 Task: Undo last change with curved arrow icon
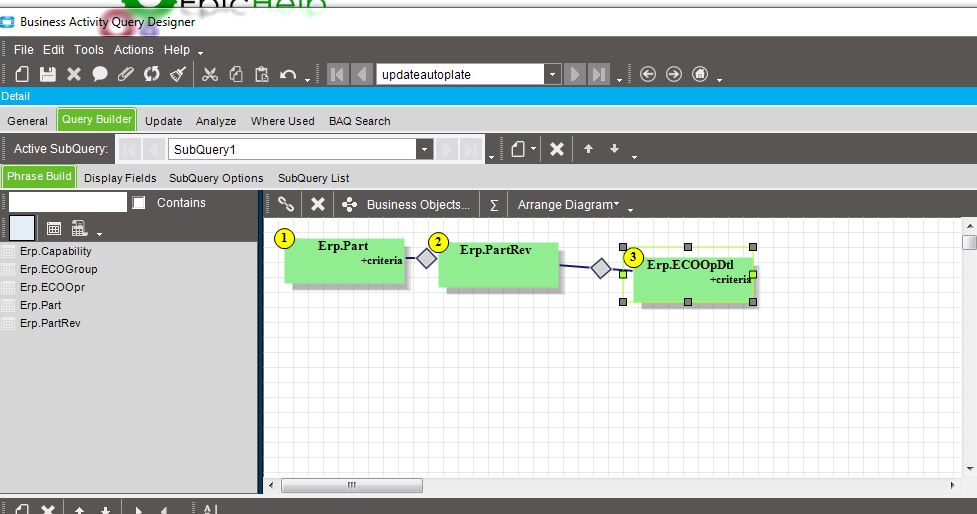288,74
